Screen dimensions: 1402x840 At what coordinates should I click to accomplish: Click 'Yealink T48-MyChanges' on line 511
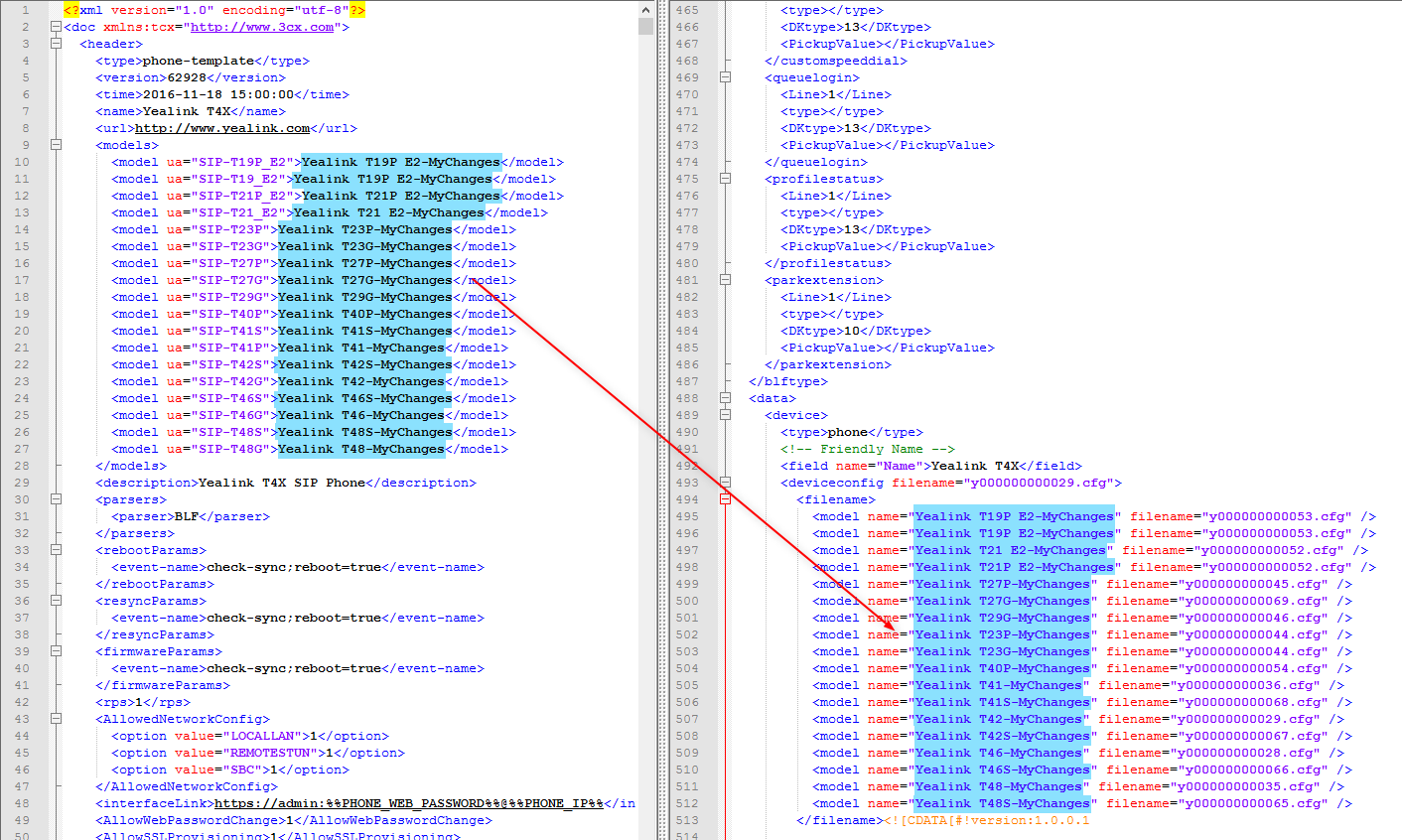tap(999, 786)
